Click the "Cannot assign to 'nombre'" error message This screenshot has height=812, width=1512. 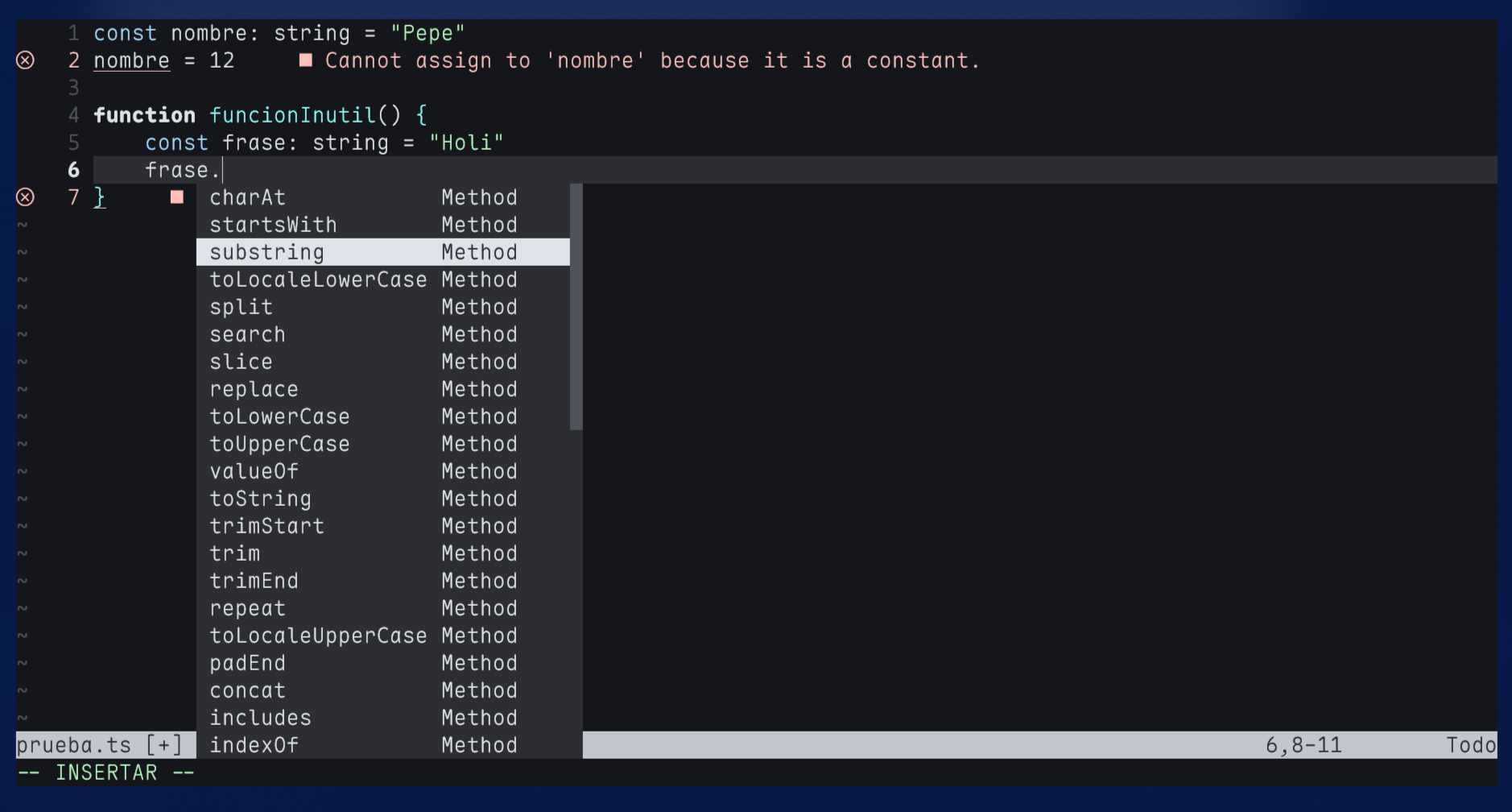(x=651, y=60)
